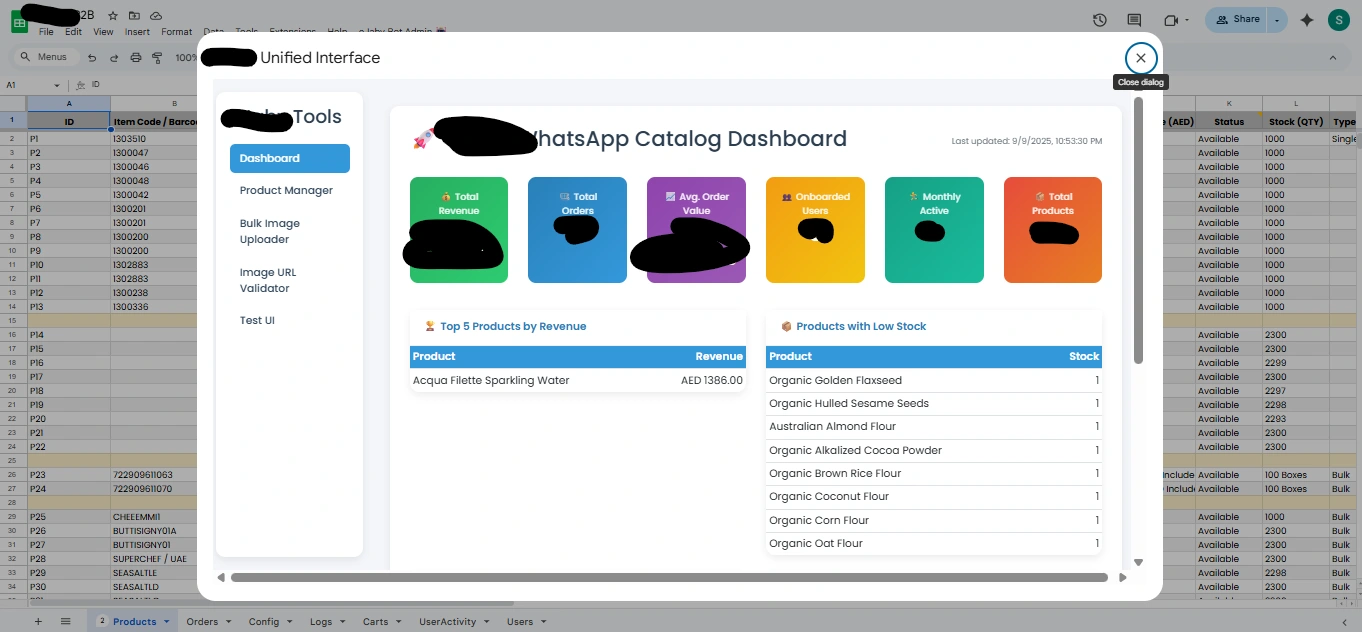The height and width of the screenshot is (632, 1362).
Task: Open the zoom level dropdown
Action: [188, 57]
